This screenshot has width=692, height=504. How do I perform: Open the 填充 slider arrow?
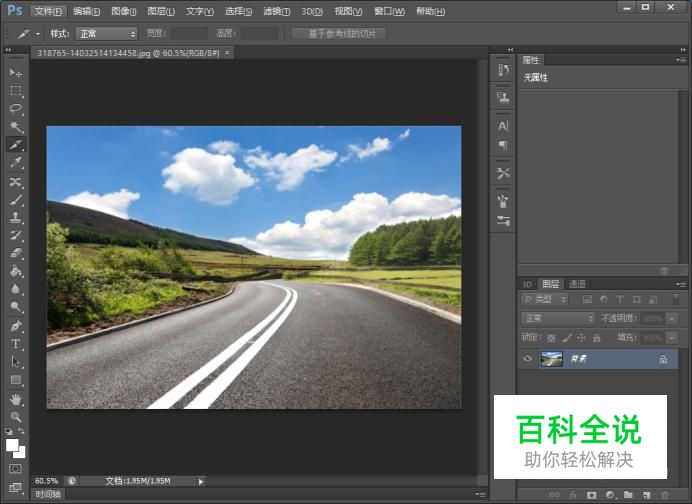[x=672, y=338]
